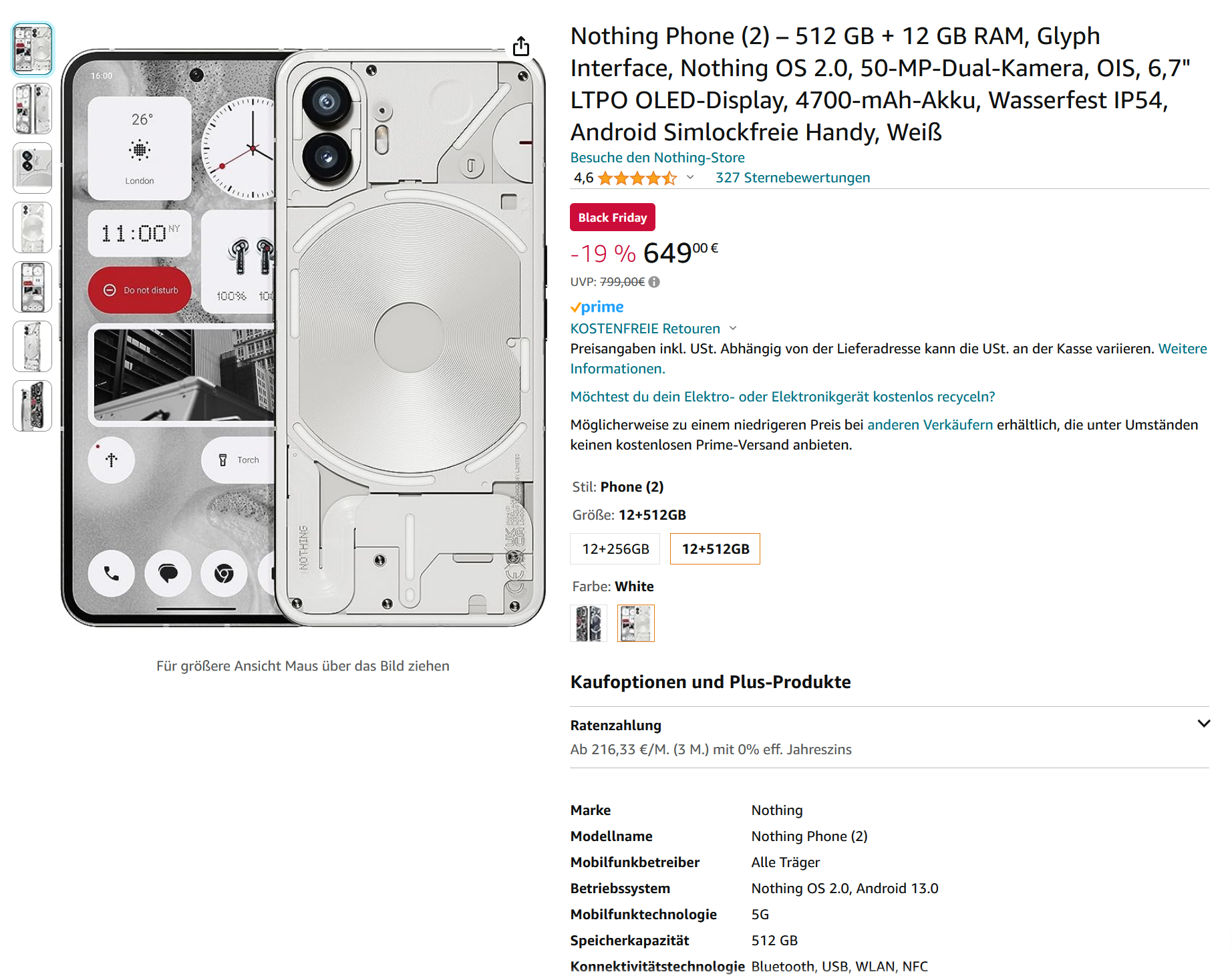The height and width of the screenshot is (976, 1232).
Task: Expand the Ratenzahlung section chevron
Action: pyautogui.click(x=1203, y=723)
